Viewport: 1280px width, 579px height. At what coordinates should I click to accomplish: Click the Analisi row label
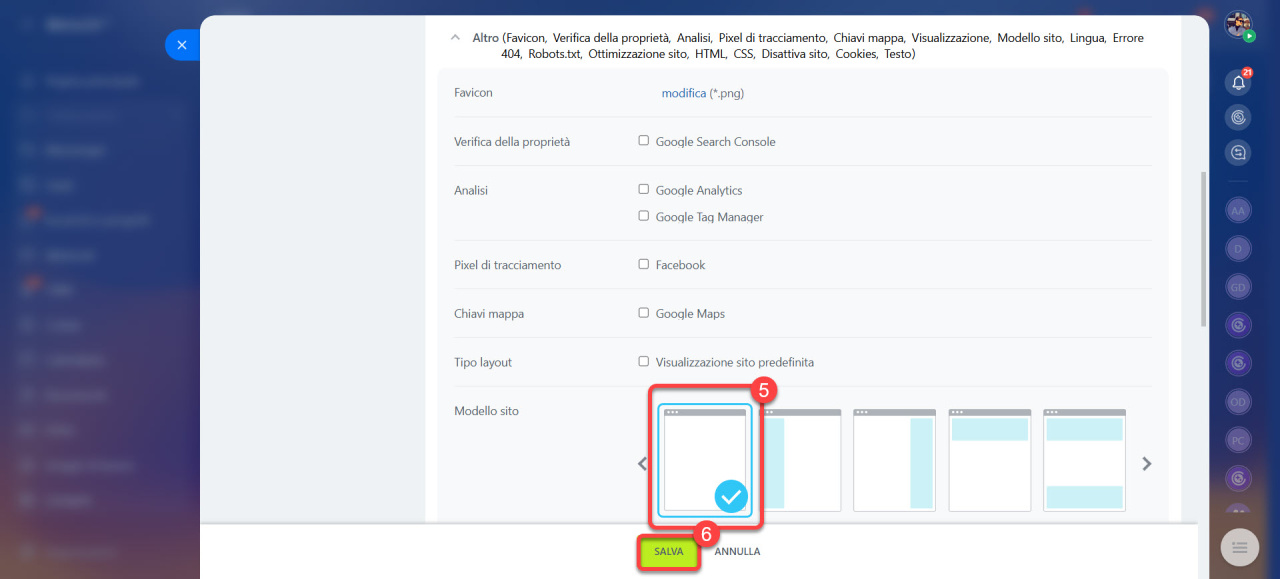click(x=471, y=190)
